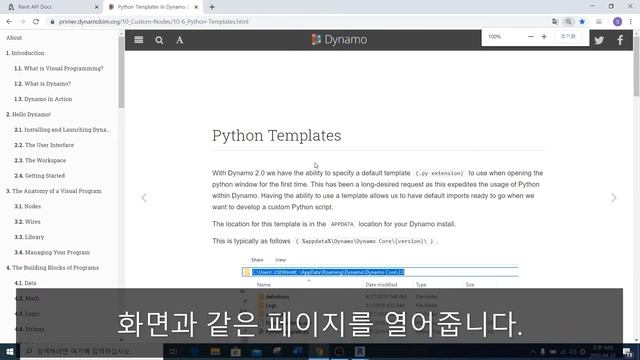The height and width of the screenshot is (360, 640).
Task: Click the address bar URL
Action: point(153,22)
